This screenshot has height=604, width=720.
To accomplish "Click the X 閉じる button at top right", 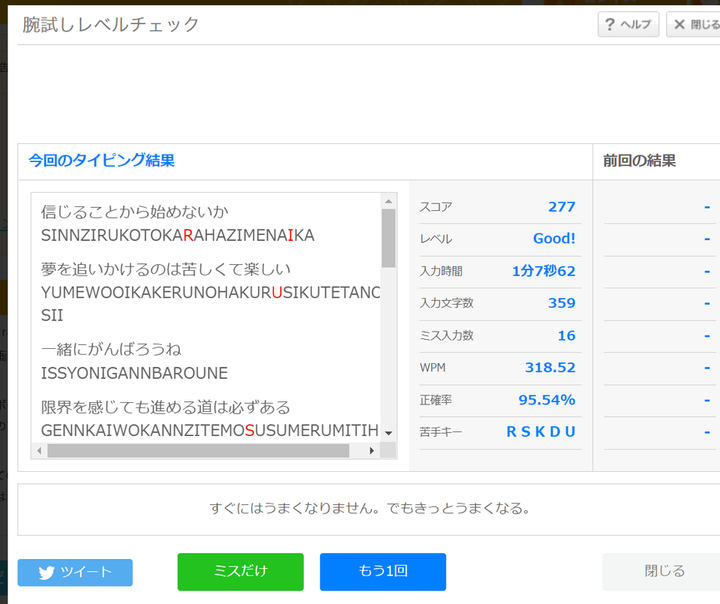I will tap(695, 25).
